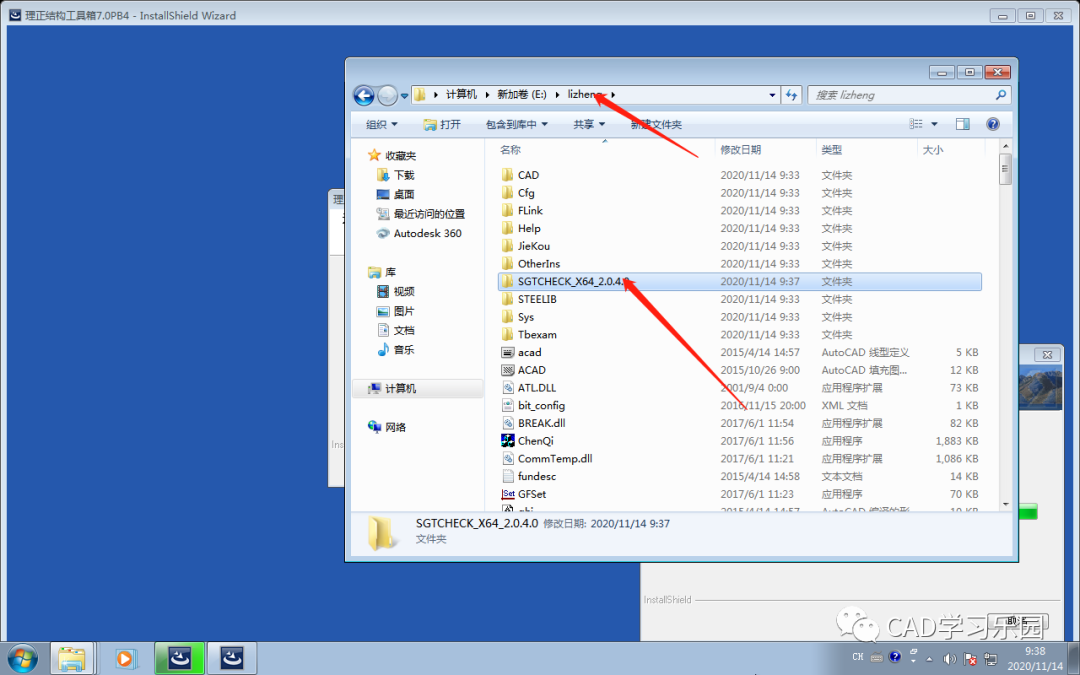Image resolution: width=1080 pixels, height=675 pixels.
Task: Click the taskbar clock 9:38
Action: click(x=1035, y=651)
